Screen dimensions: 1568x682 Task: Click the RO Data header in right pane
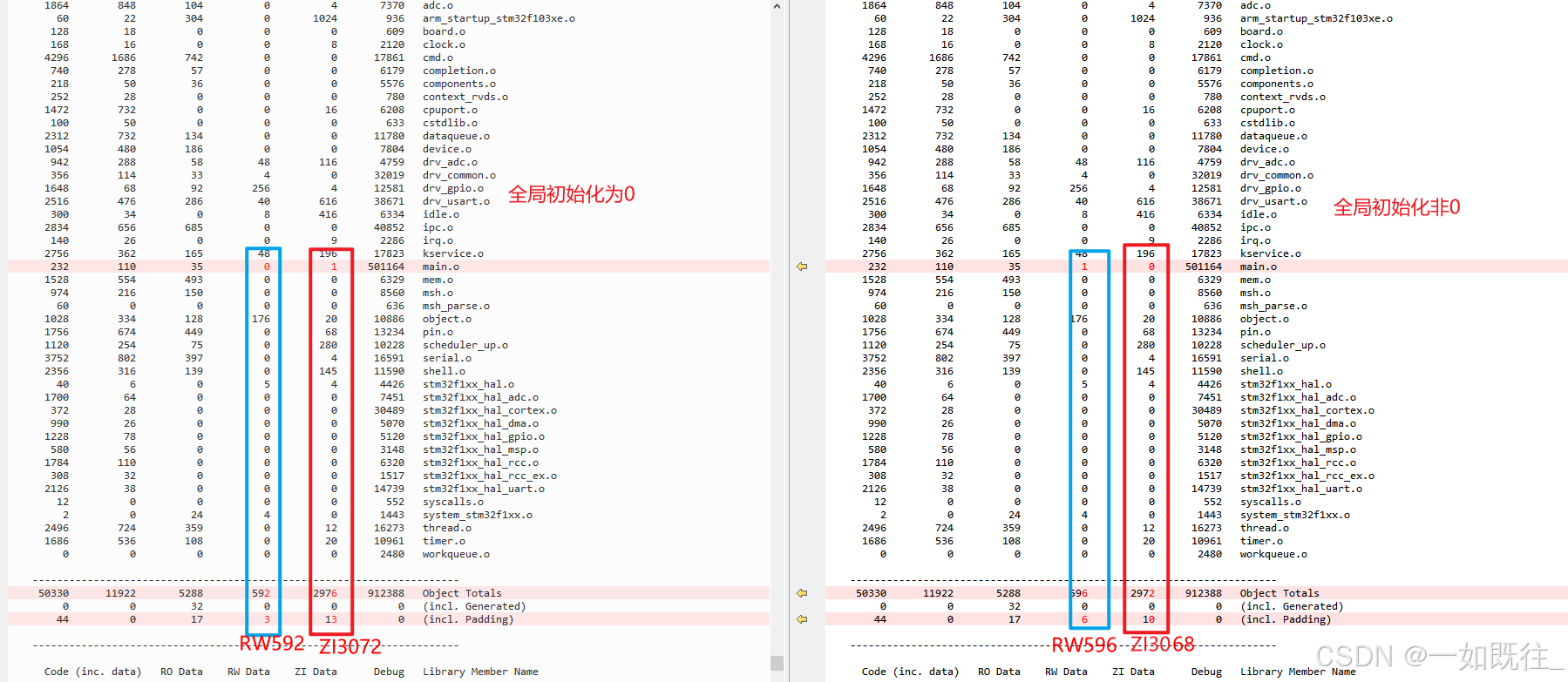(x=999, y=672)
